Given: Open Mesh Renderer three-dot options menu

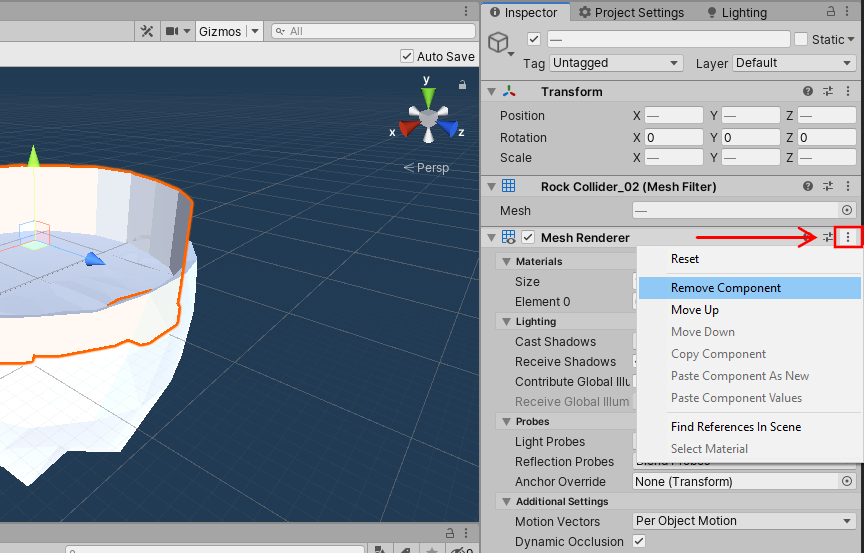Looking at the screenshot, I should tap(848, 237).
